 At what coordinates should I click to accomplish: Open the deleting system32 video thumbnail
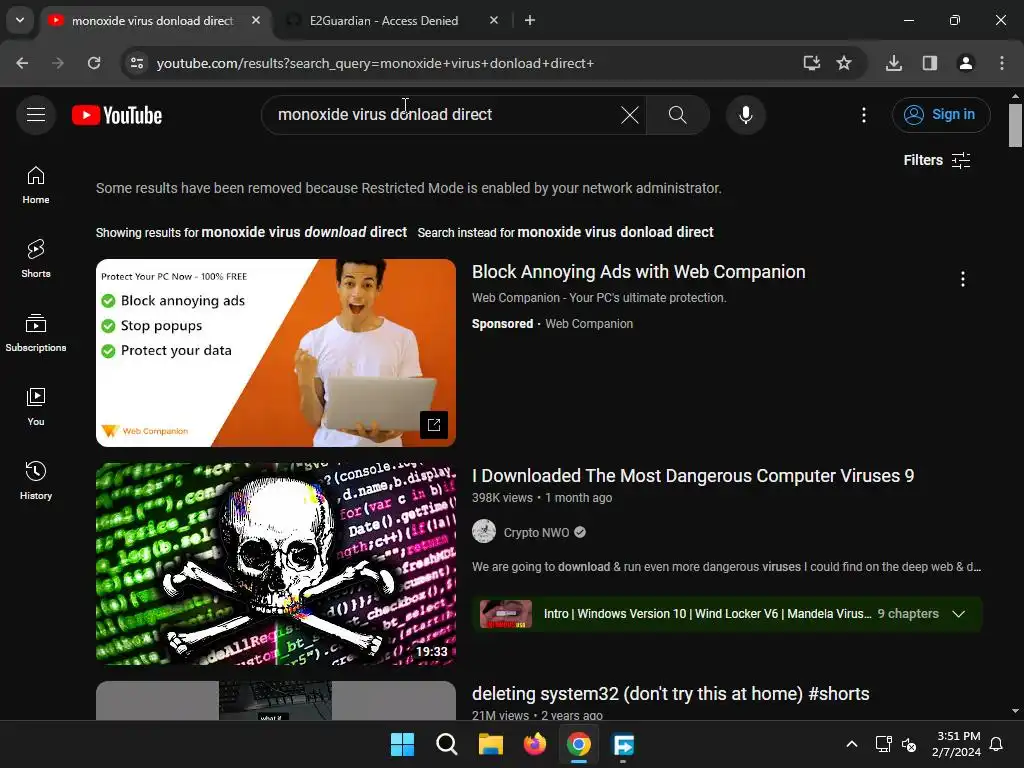[276, 701]
